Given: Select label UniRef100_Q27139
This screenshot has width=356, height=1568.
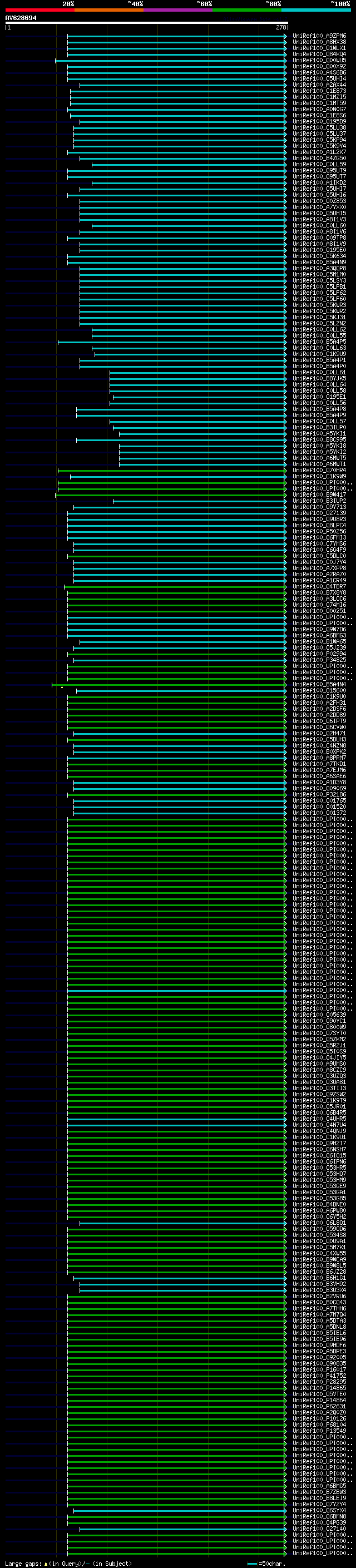Looking at the screenshot, I should click(x=319, y=513).
